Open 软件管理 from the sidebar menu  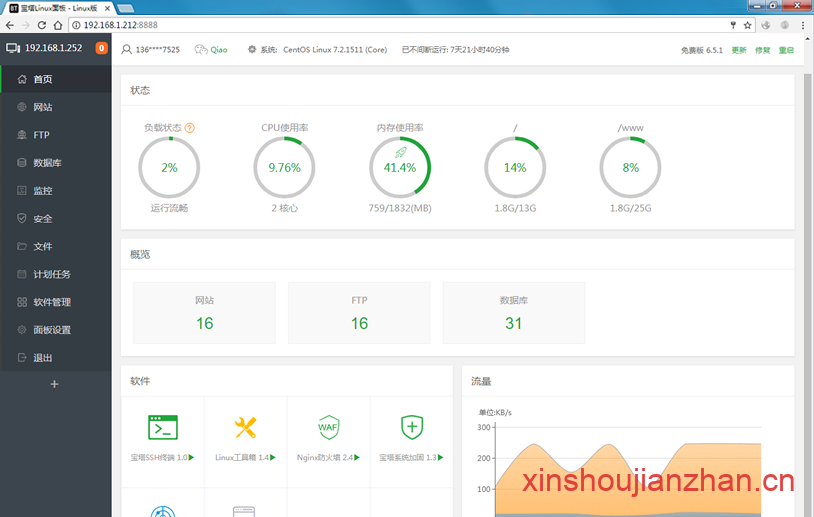51,302
